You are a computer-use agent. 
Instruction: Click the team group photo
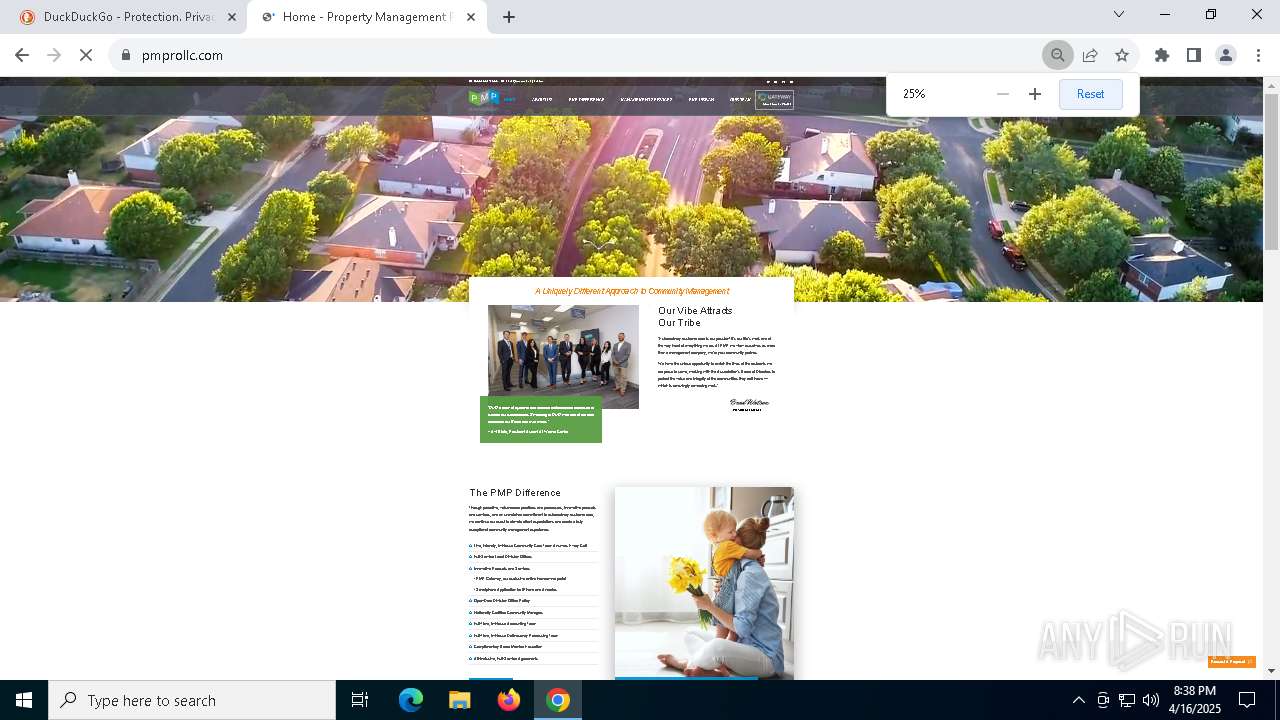563,356
